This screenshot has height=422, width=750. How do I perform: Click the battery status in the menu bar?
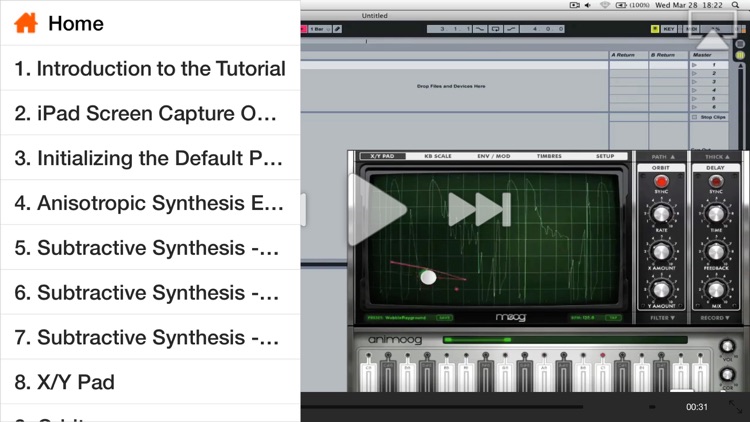point(632,5)
